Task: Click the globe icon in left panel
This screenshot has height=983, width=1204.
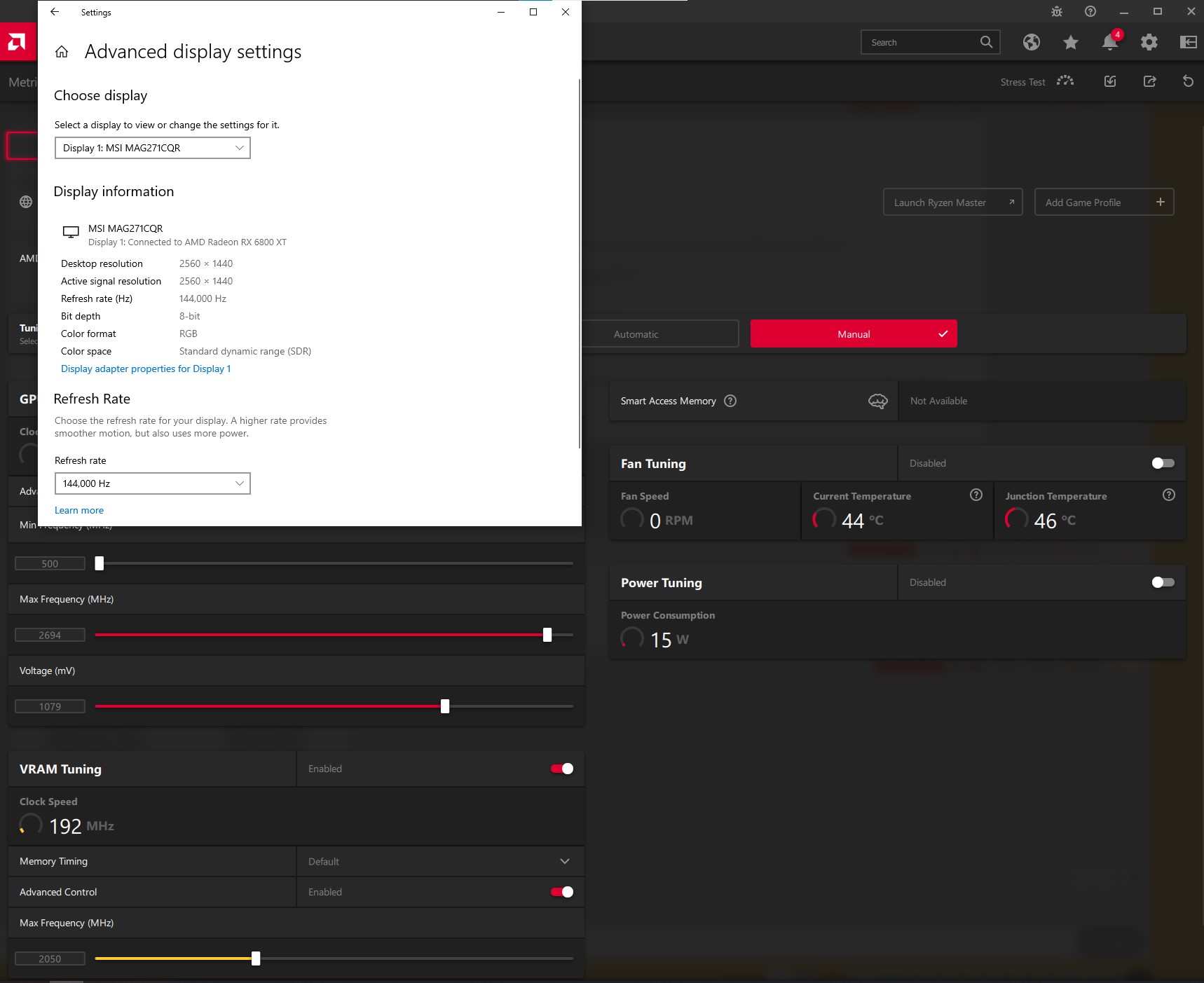Action: (x=26, y=202)
